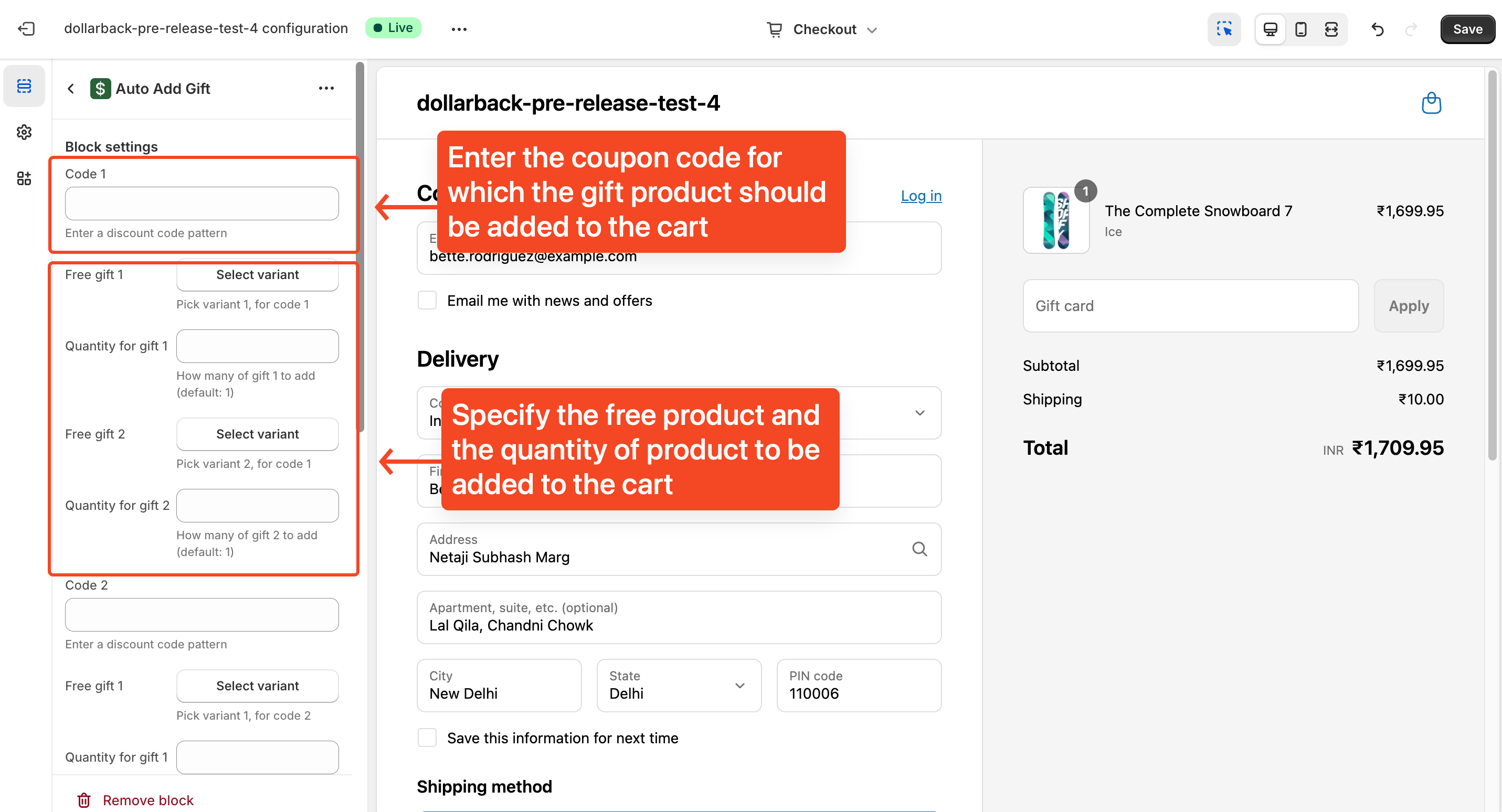Open the Settings gear icon in sidebar

[24, 132]
